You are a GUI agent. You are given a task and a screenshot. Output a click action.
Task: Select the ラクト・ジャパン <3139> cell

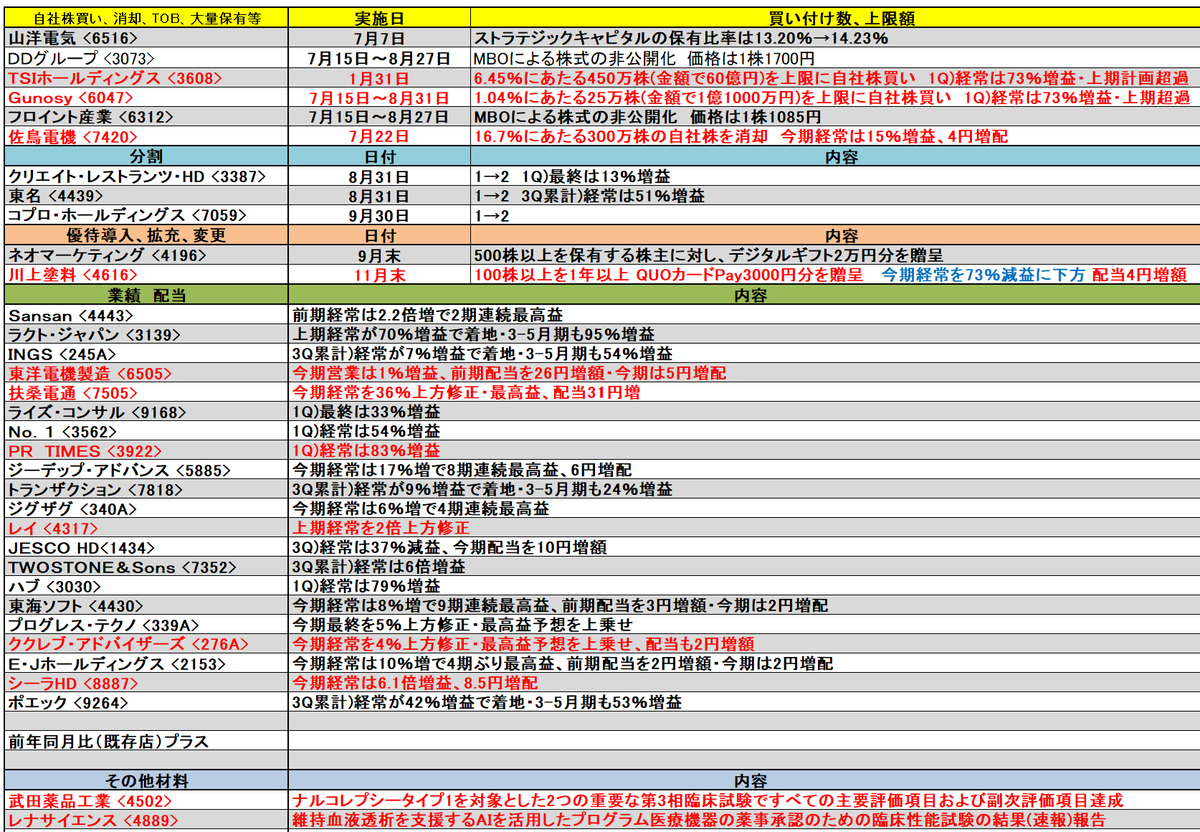coord(147,333)
